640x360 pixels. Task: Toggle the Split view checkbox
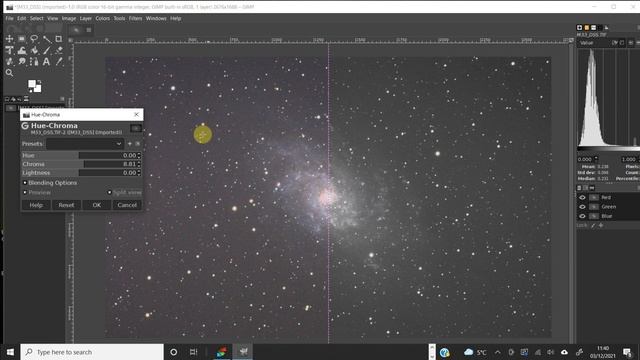109,192
